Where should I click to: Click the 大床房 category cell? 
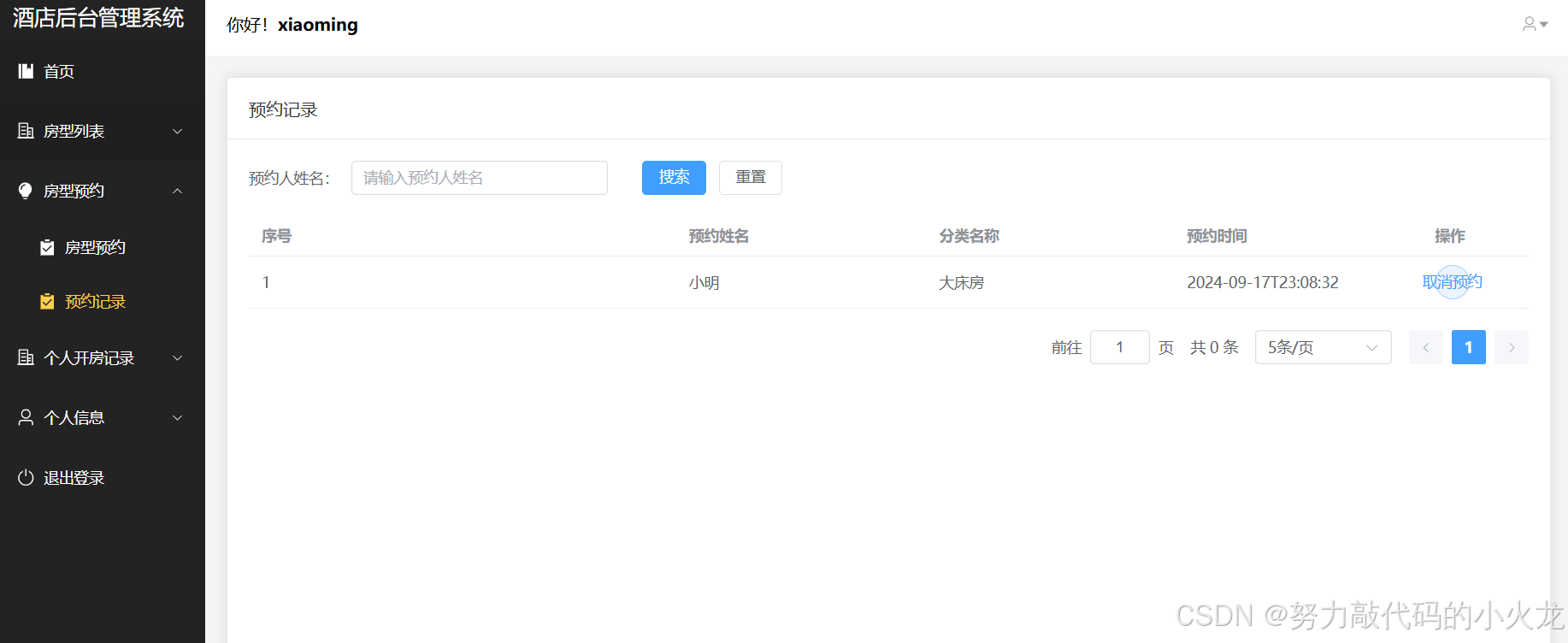[962, 282]
